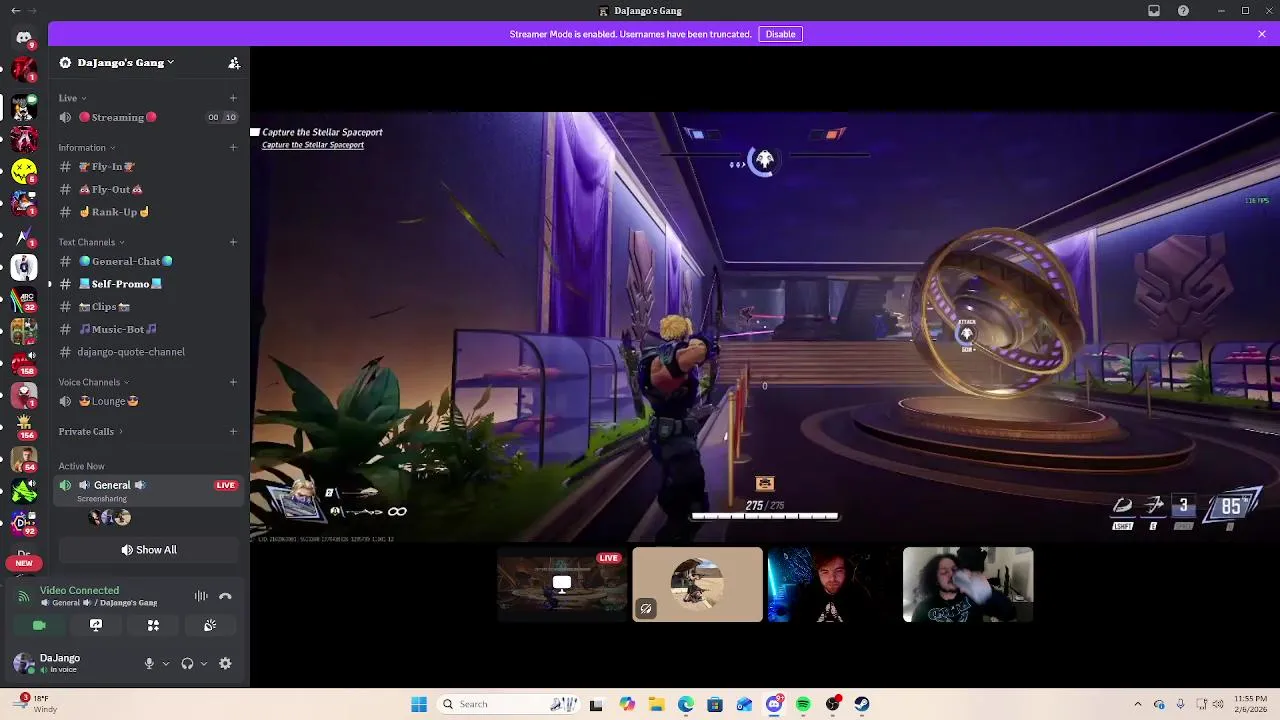Click the Video Connected status text
This screenshot has width=1280, height=720.
coord(79,590)
